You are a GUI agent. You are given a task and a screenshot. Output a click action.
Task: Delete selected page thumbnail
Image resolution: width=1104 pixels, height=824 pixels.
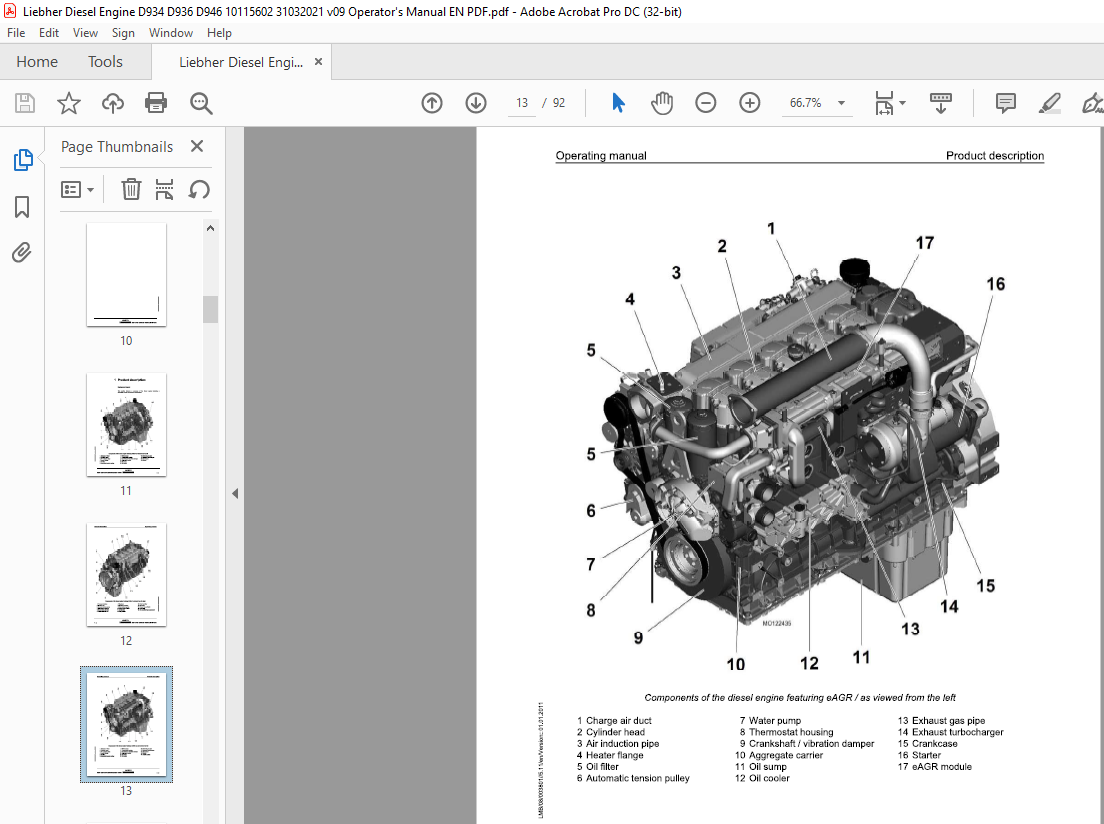(131, 189)
